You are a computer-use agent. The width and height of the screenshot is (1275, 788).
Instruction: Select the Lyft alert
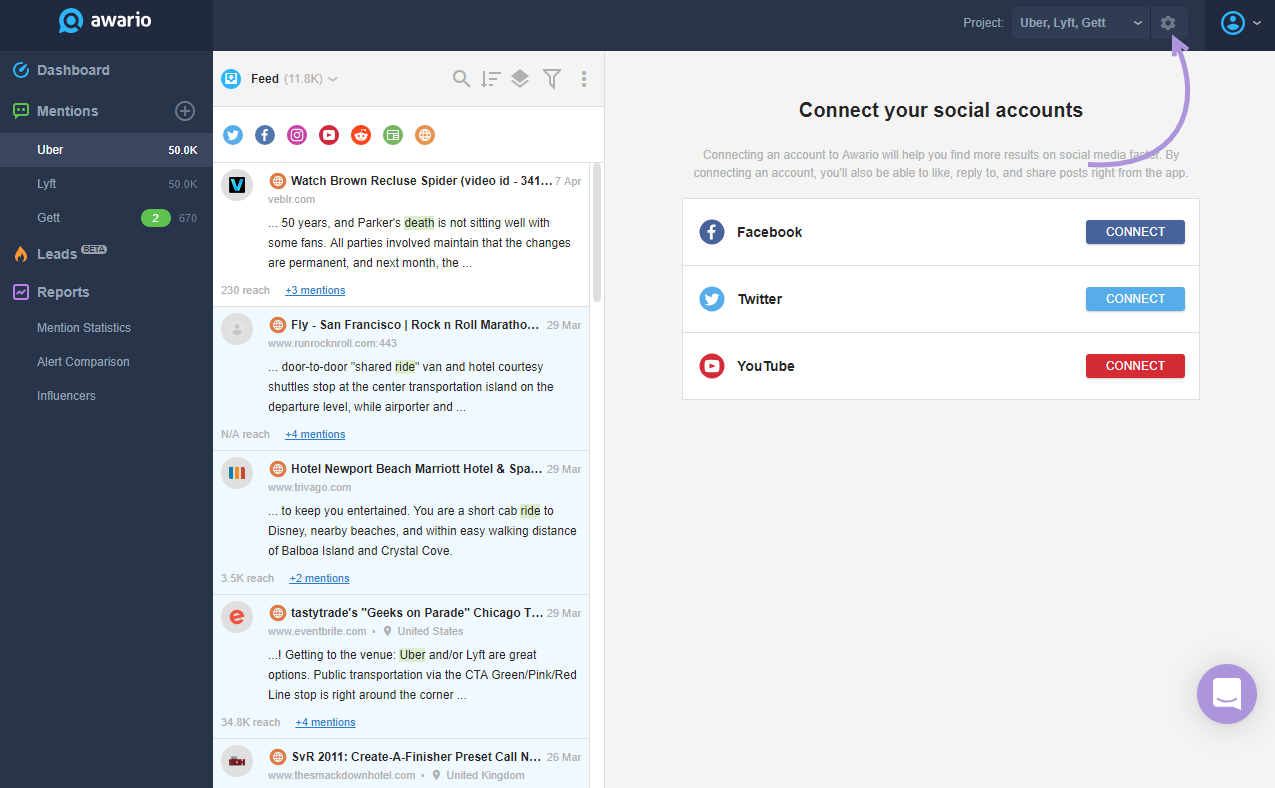click(x=106, y=184)
